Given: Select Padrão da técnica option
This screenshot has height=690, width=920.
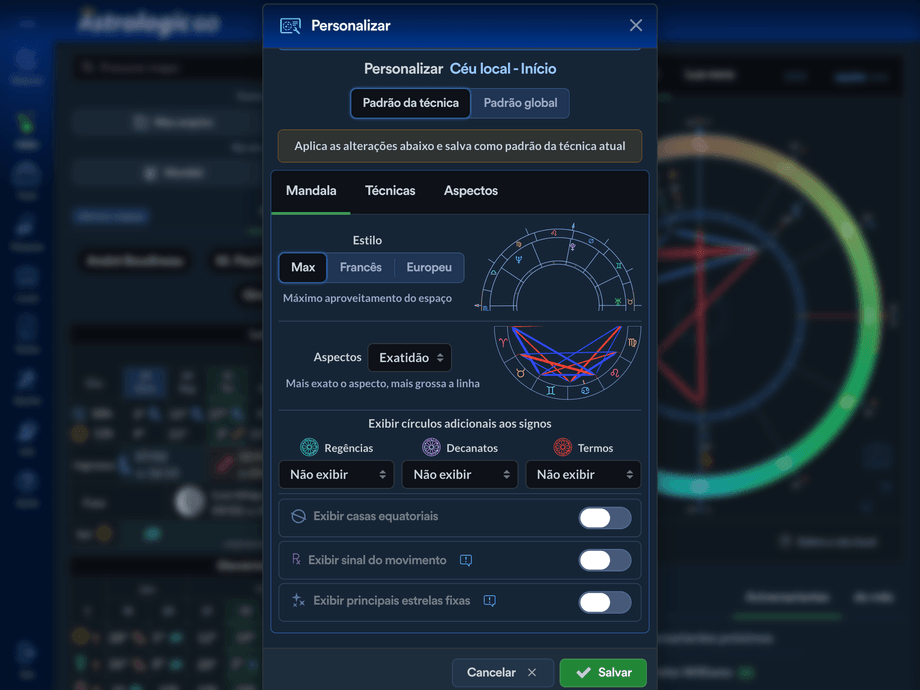Looking at the screenshot, I should click(x=411, y=103).
